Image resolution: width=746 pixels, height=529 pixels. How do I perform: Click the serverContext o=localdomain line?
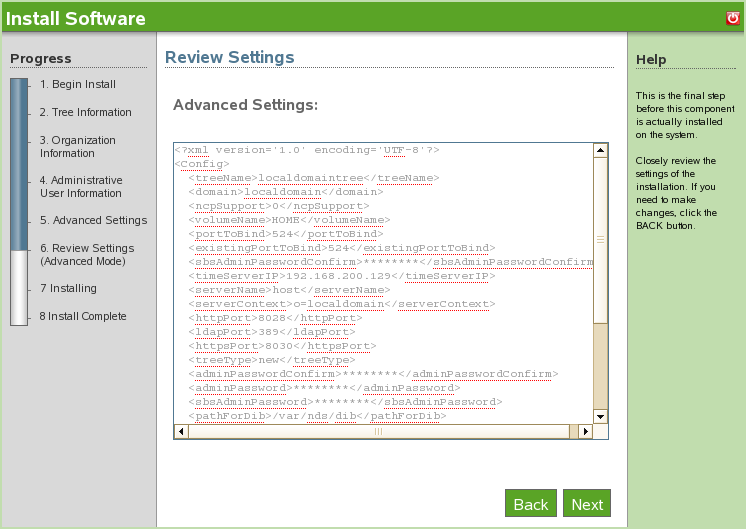pyautogui.click(x=342, y=304)
